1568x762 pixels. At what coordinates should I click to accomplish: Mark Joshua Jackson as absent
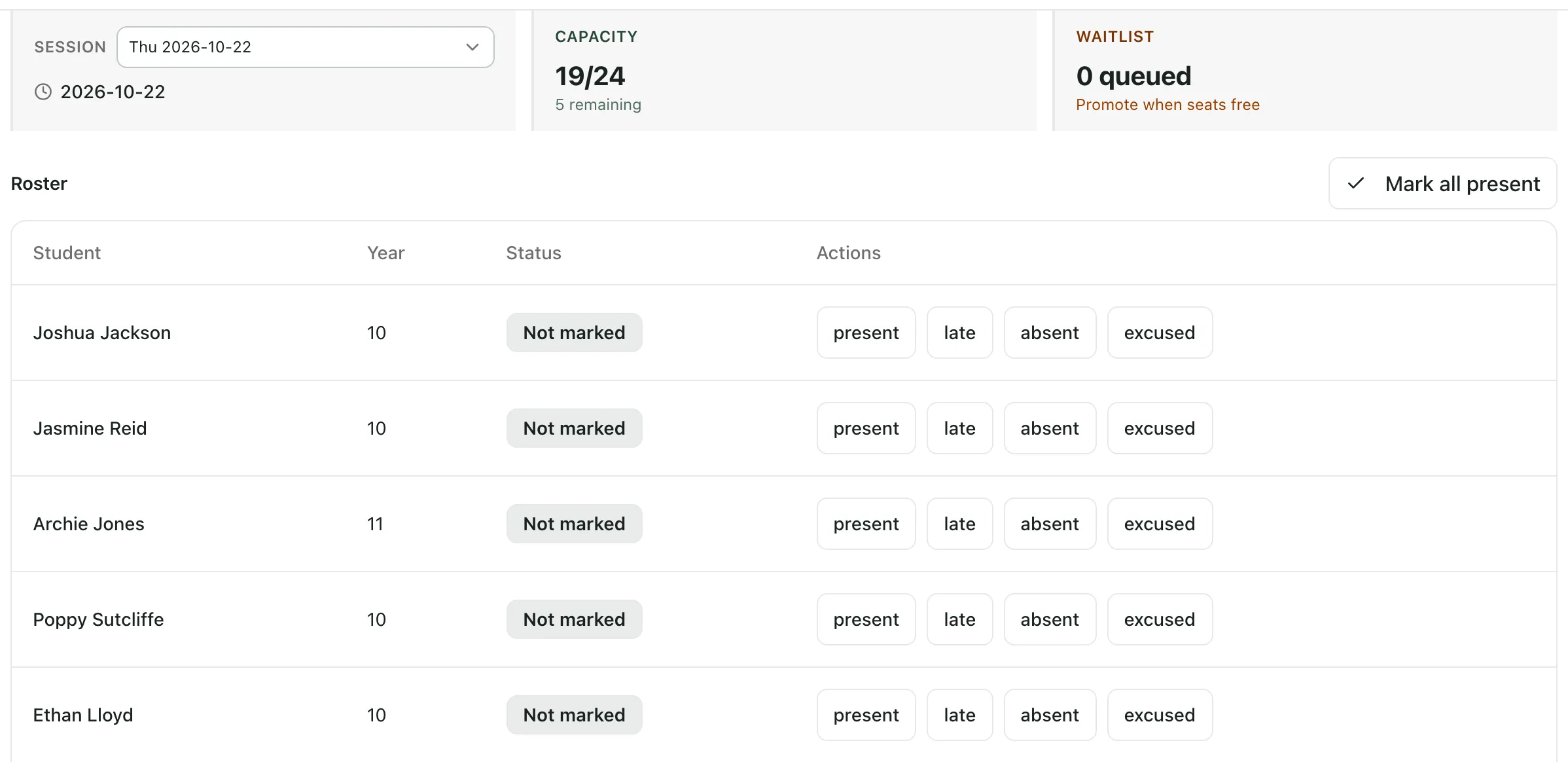(x=1050, y=333)
